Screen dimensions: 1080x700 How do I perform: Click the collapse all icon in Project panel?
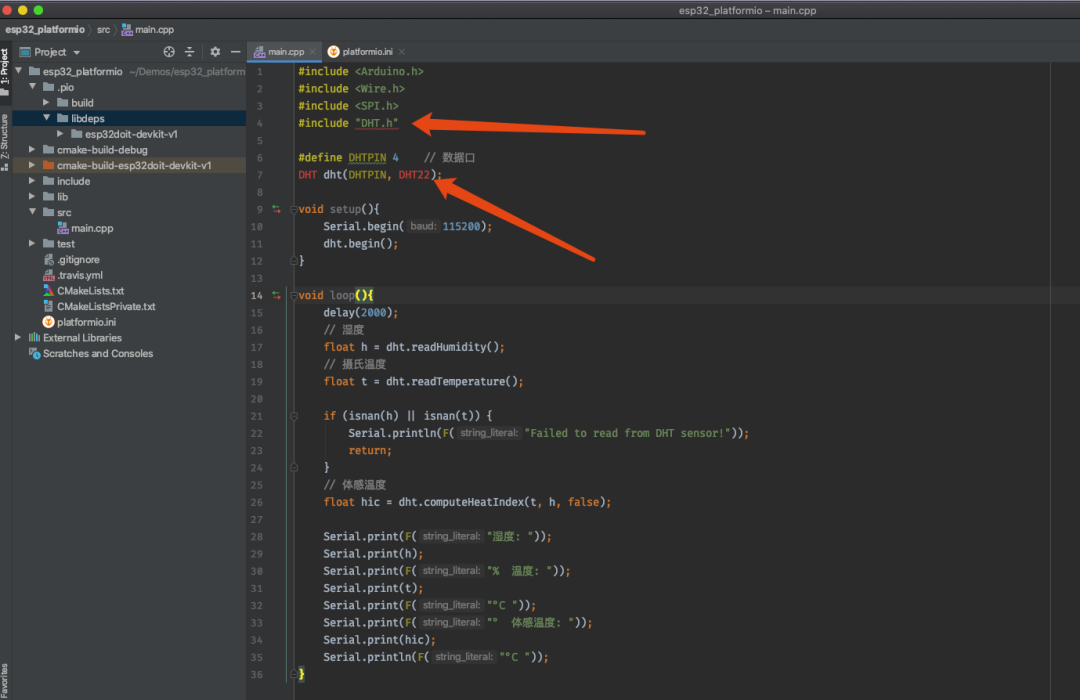pos(189,52)
